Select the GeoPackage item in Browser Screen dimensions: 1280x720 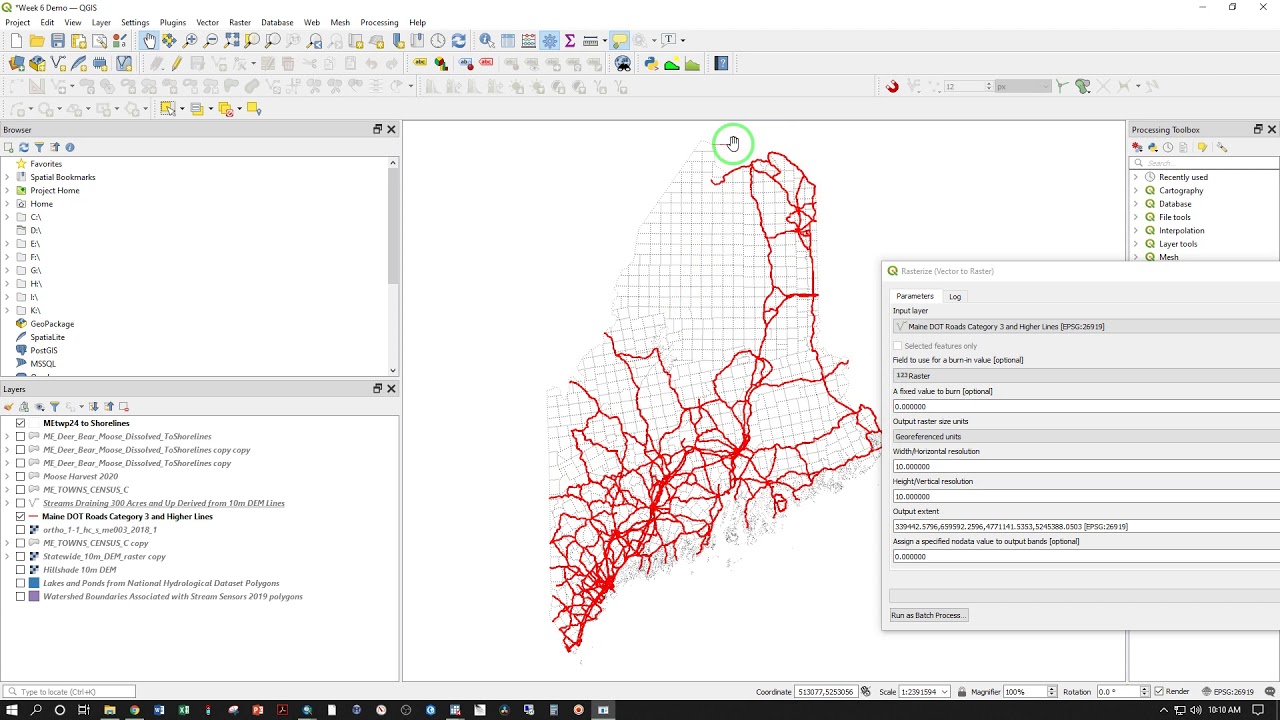coord(52,324)
